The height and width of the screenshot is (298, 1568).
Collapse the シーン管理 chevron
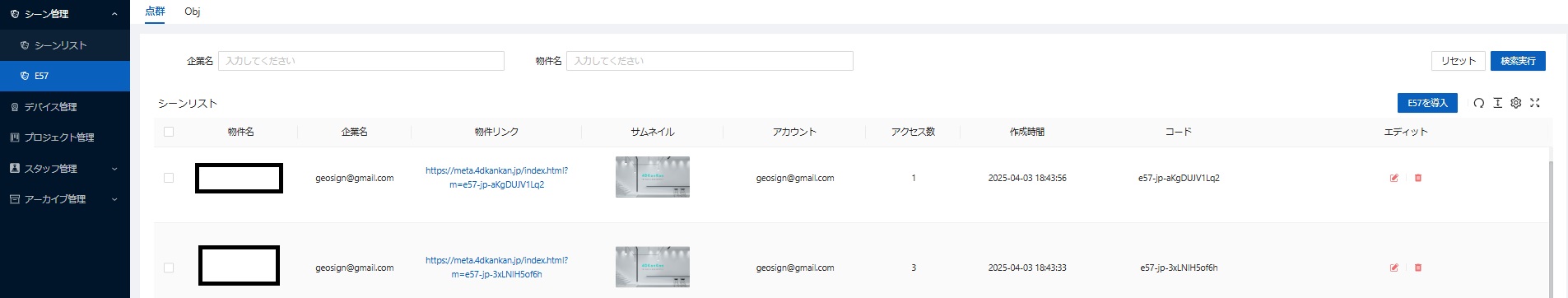[x=114, y=14]
